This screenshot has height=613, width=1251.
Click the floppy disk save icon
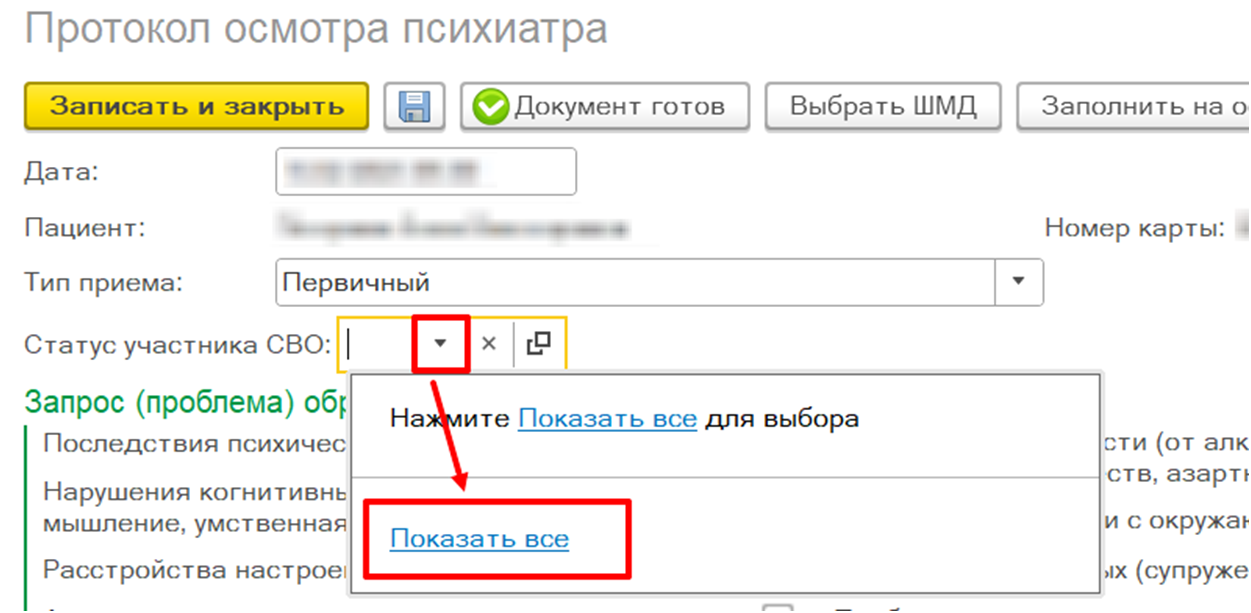414,106
